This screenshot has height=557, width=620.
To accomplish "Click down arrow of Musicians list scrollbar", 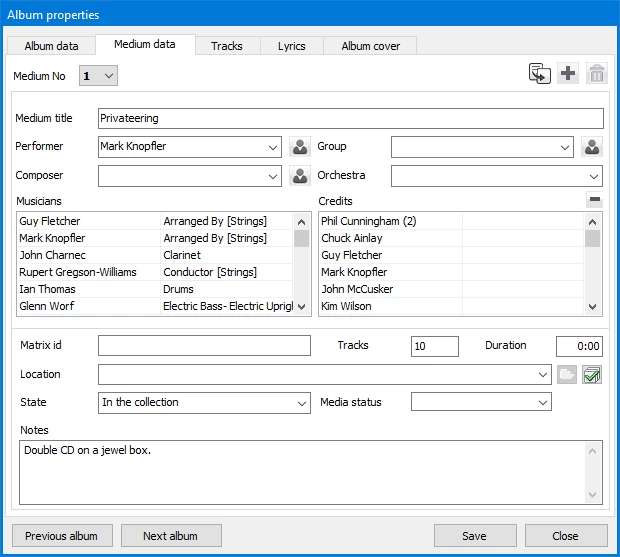I will (301, 306).
